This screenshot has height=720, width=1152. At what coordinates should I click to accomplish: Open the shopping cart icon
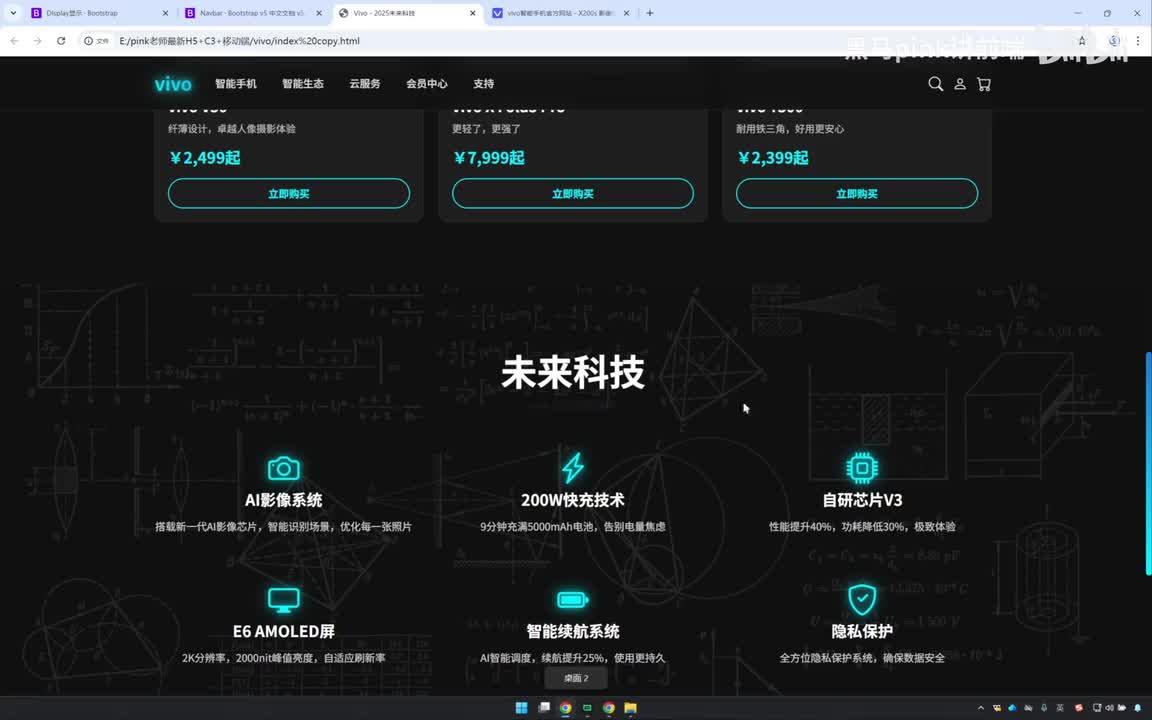click(x=984, y=84)
